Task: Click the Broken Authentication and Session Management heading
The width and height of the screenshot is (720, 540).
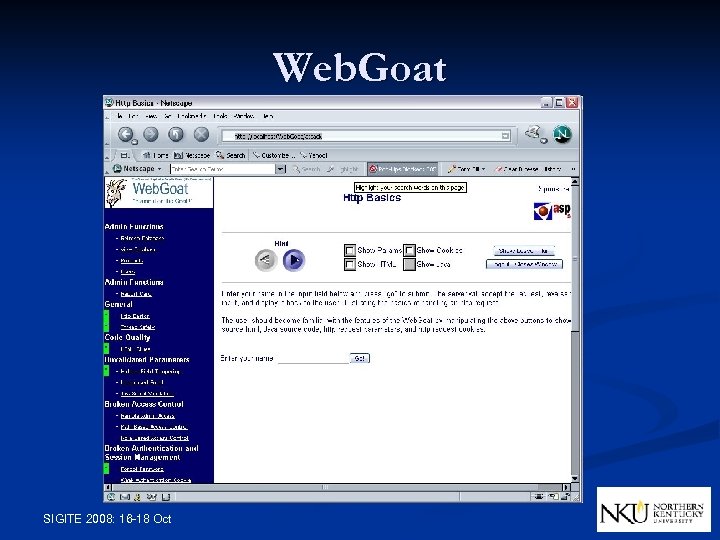Action: pos(152,453)
